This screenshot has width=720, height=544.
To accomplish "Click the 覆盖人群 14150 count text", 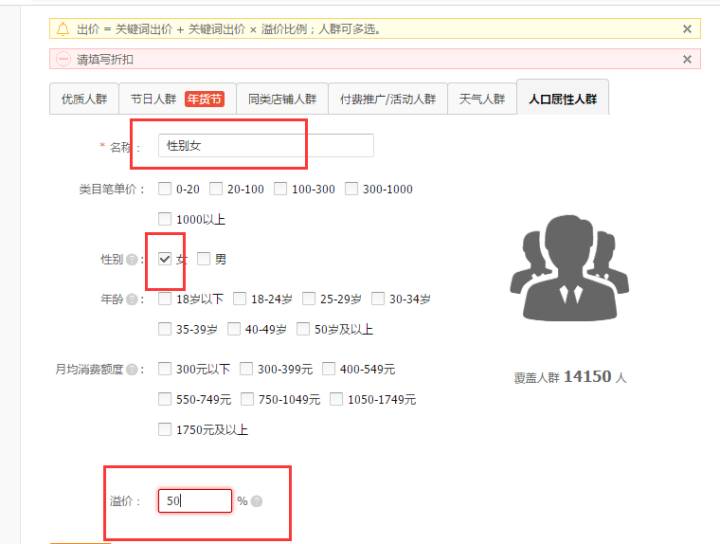I will coord(570,377).
